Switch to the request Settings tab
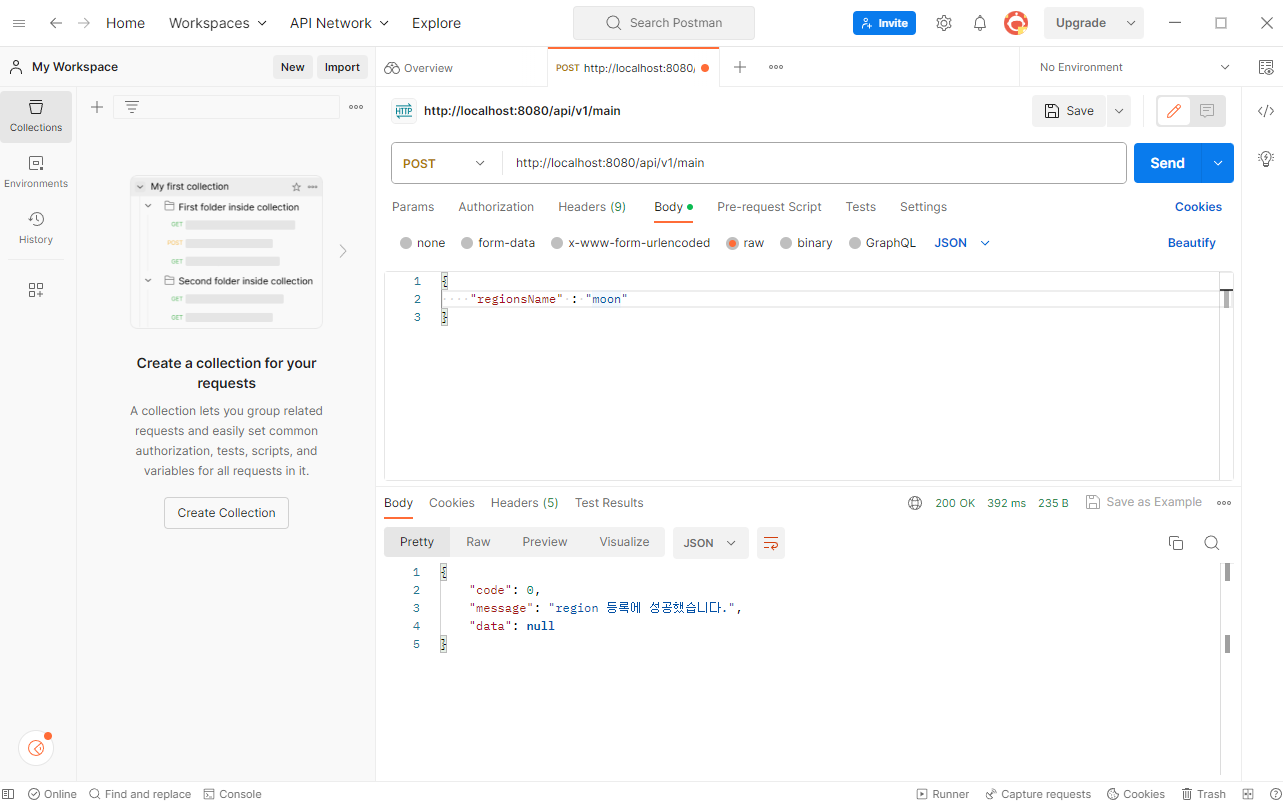 [x=923, y=207]
